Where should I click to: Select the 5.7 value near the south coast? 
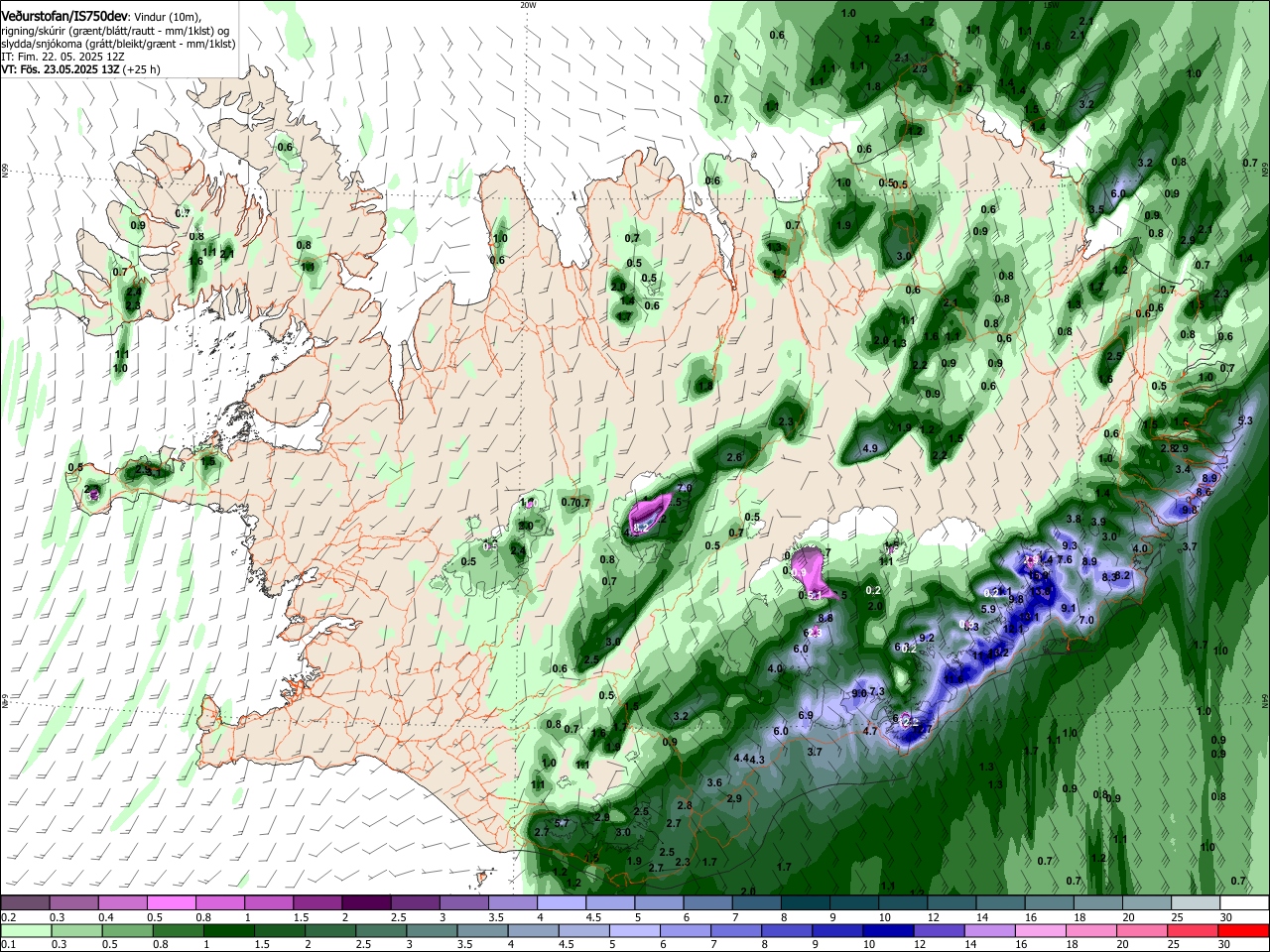point(562,823)
